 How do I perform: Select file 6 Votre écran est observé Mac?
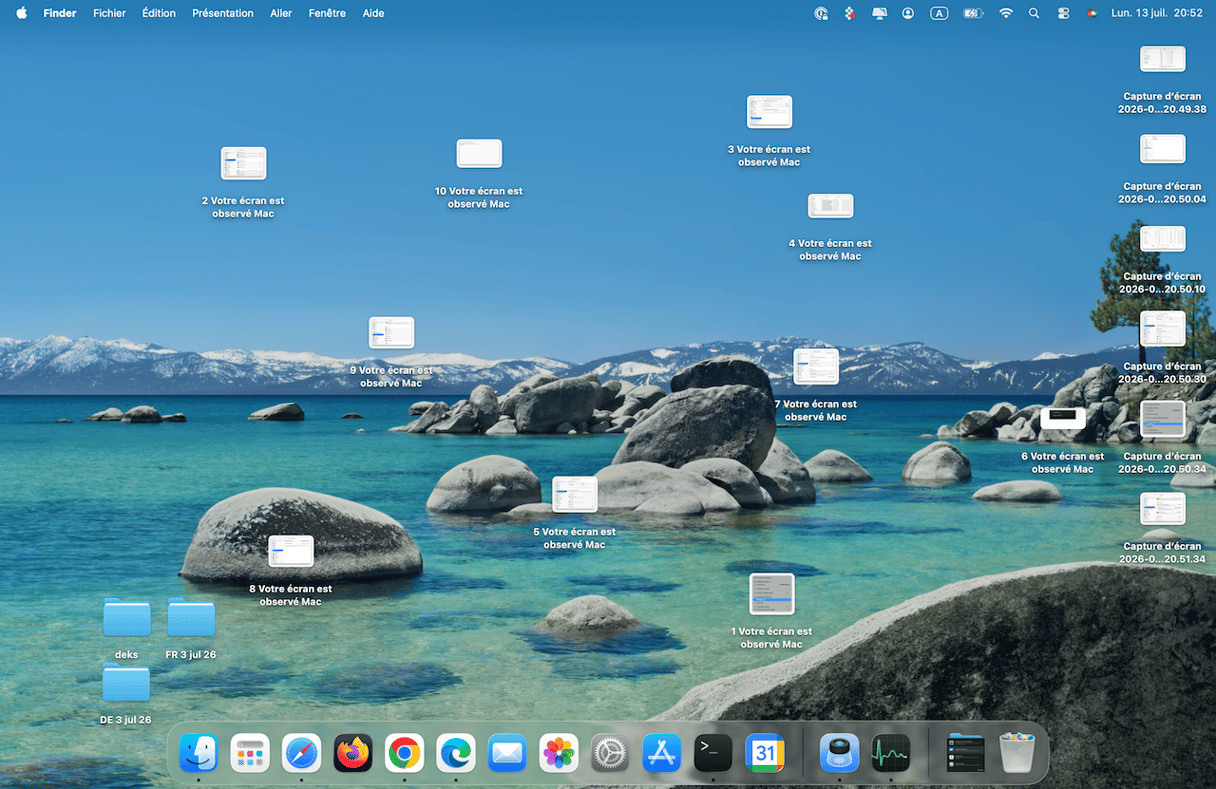(x=1063, y=419)
